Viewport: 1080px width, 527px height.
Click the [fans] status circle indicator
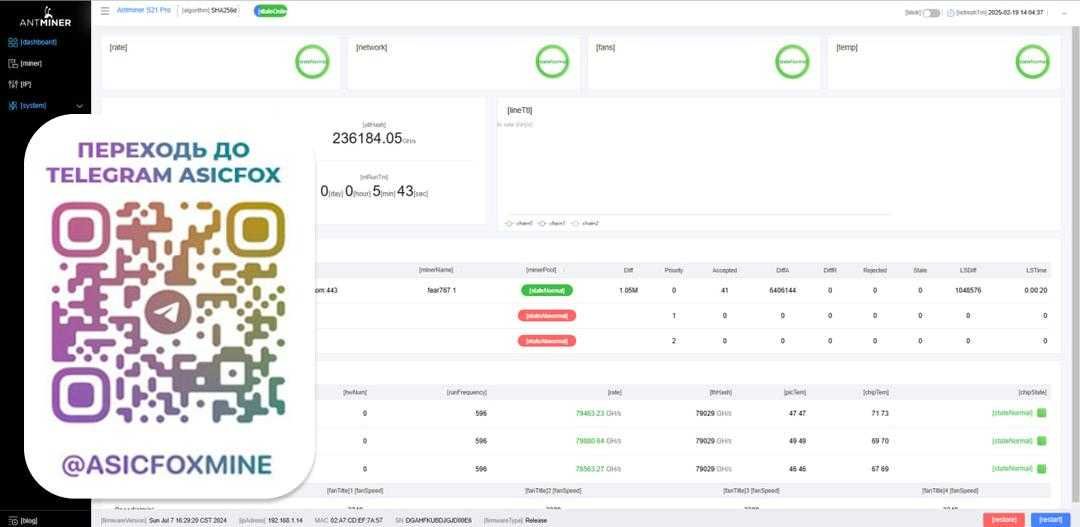click(x=792, y=61)
